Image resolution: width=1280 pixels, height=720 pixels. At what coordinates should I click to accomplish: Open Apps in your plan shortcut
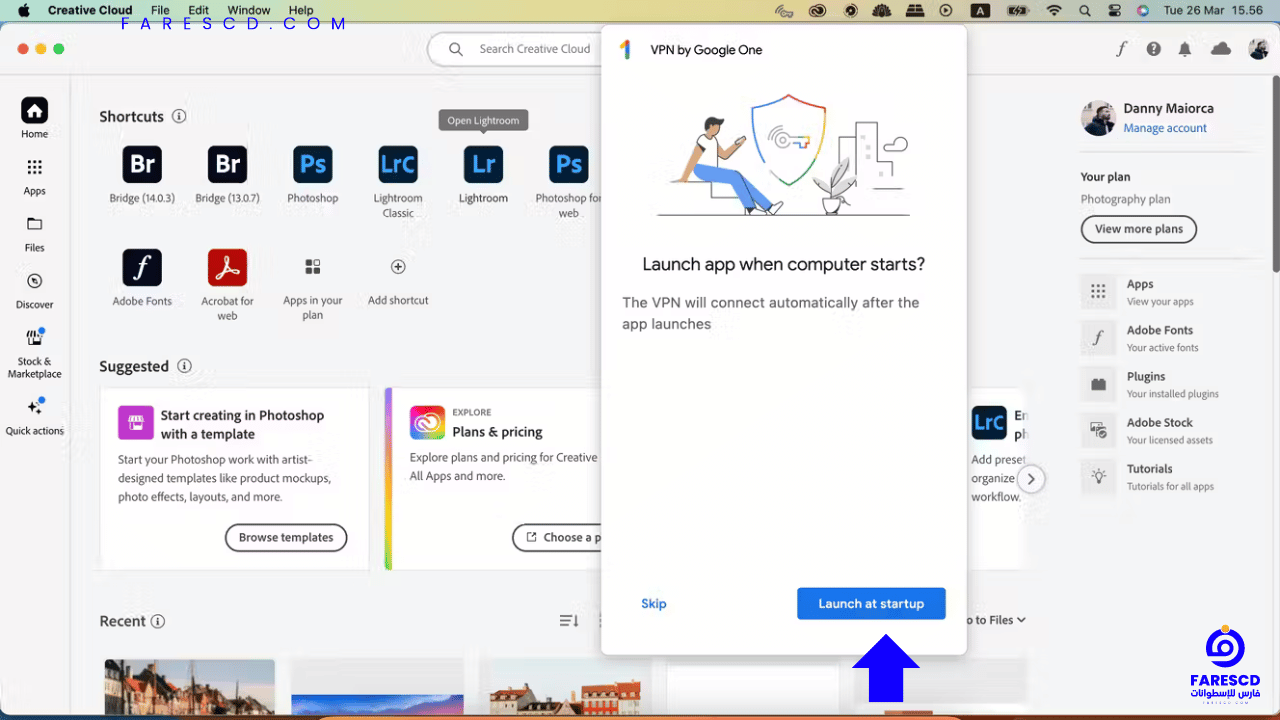pyautogui.click(x=313, y=267)
